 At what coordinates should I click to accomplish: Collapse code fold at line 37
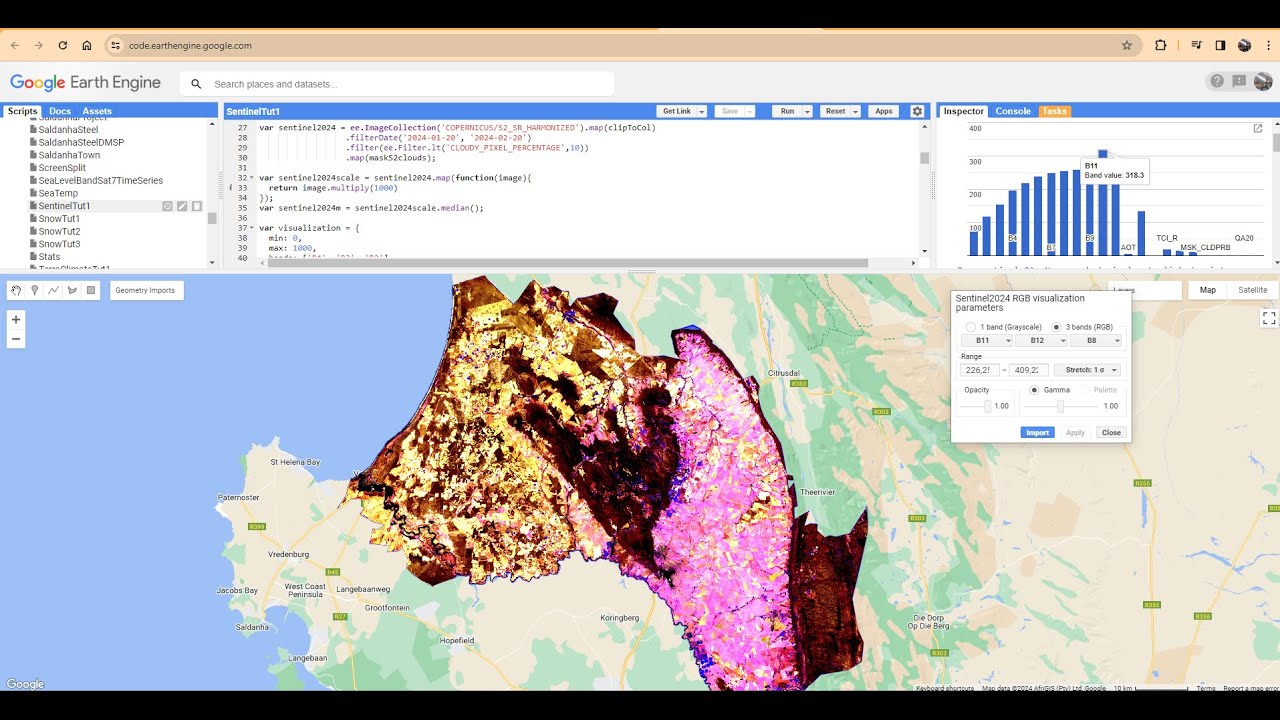coord(254,228)
